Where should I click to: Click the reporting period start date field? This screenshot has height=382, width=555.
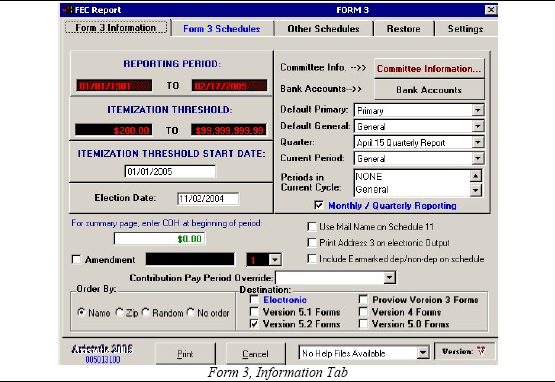click(x=114, y=86)
